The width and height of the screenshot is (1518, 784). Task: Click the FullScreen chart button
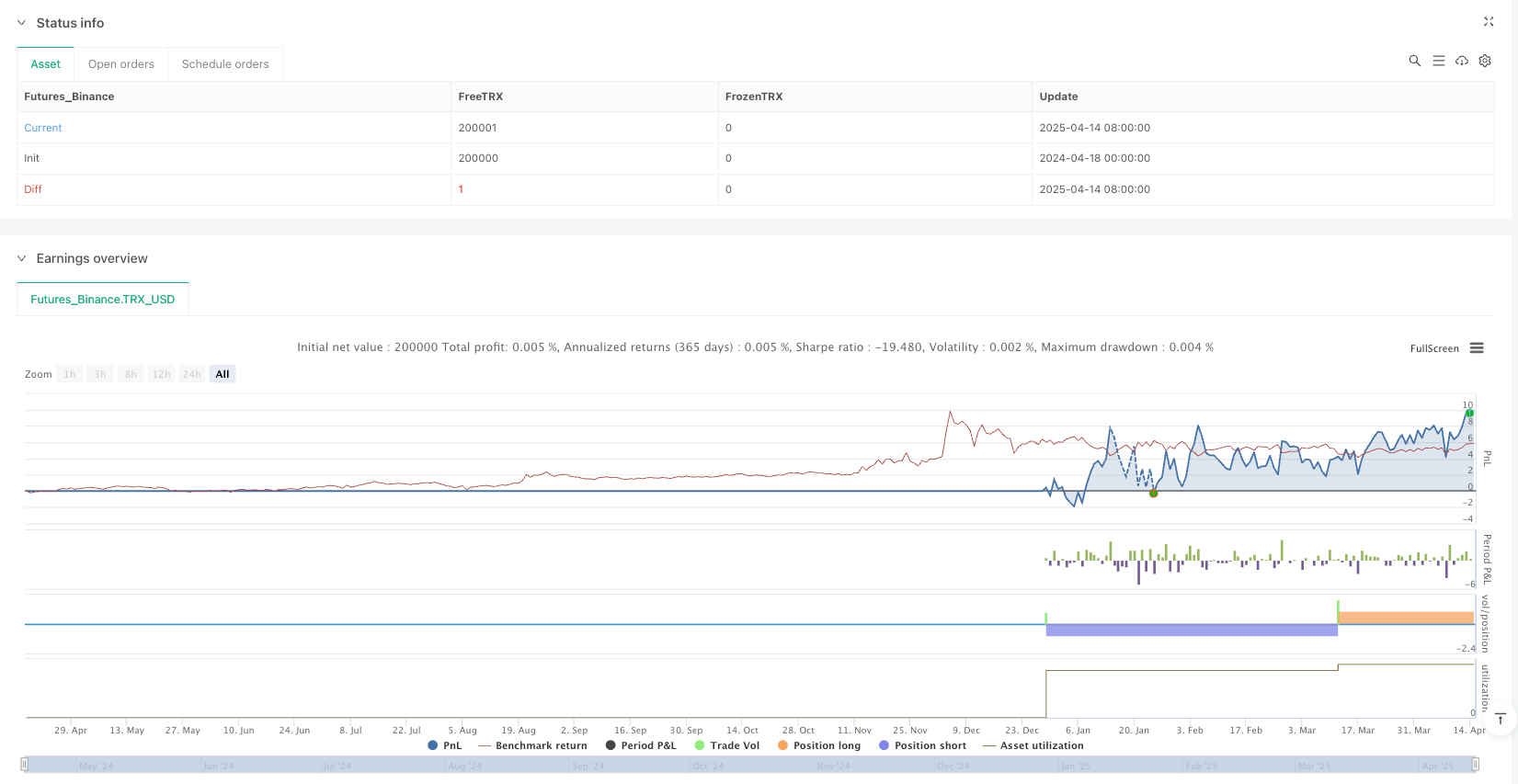pyautogui.click(x=1434, y=348)
